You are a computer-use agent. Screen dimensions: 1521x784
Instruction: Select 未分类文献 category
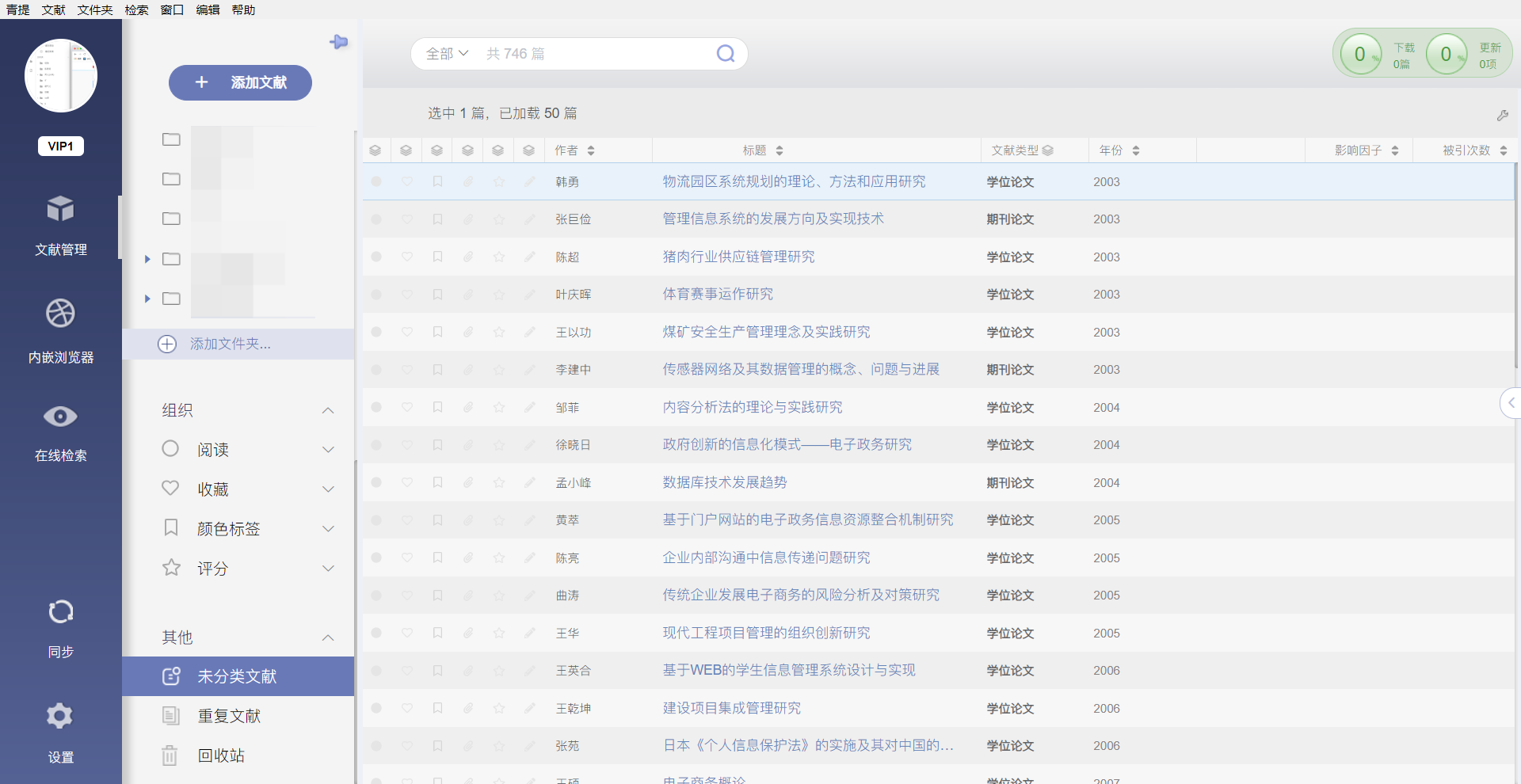(x=238, y=676)
